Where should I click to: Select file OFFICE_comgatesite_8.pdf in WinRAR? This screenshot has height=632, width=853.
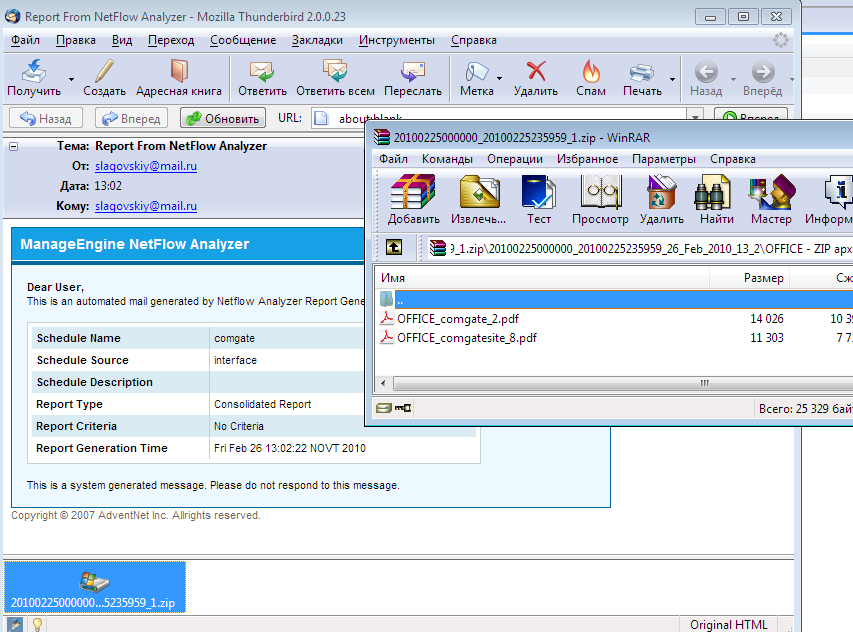467,338
